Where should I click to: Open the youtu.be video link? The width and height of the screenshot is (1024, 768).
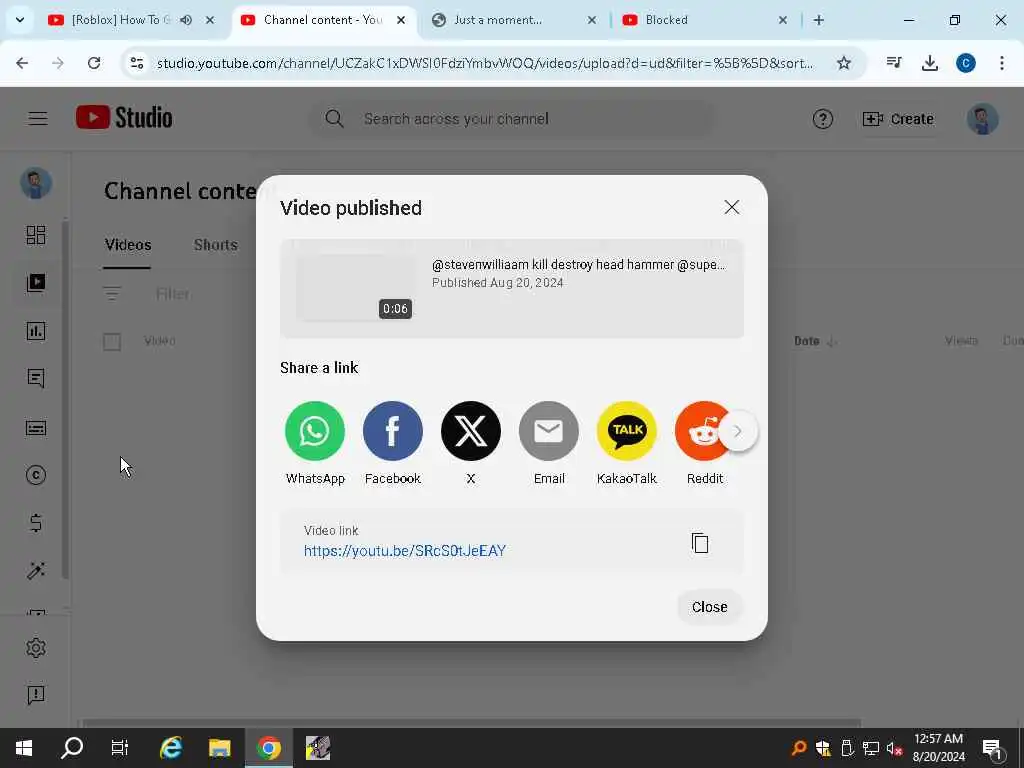coord(405,551)
